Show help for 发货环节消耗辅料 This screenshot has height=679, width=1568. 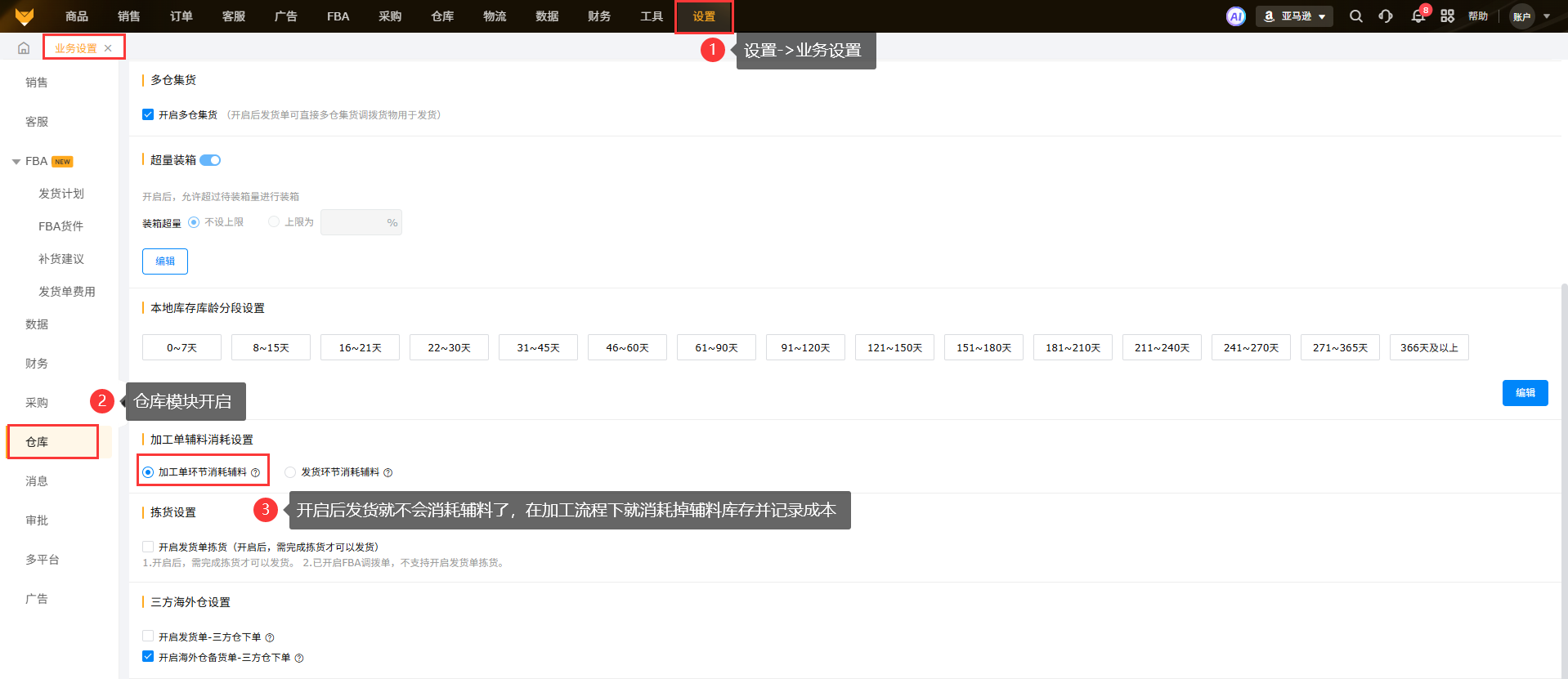[x=388, y=472]
